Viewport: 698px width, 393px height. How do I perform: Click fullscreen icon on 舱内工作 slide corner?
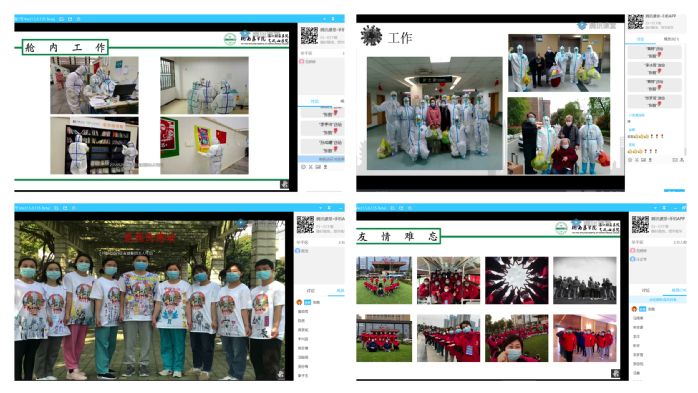coord(284,184)
